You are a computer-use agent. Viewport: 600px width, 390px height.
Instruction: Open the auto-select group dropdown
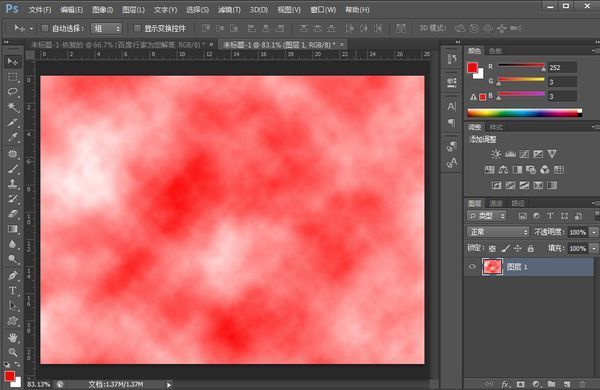pos(106,28)
